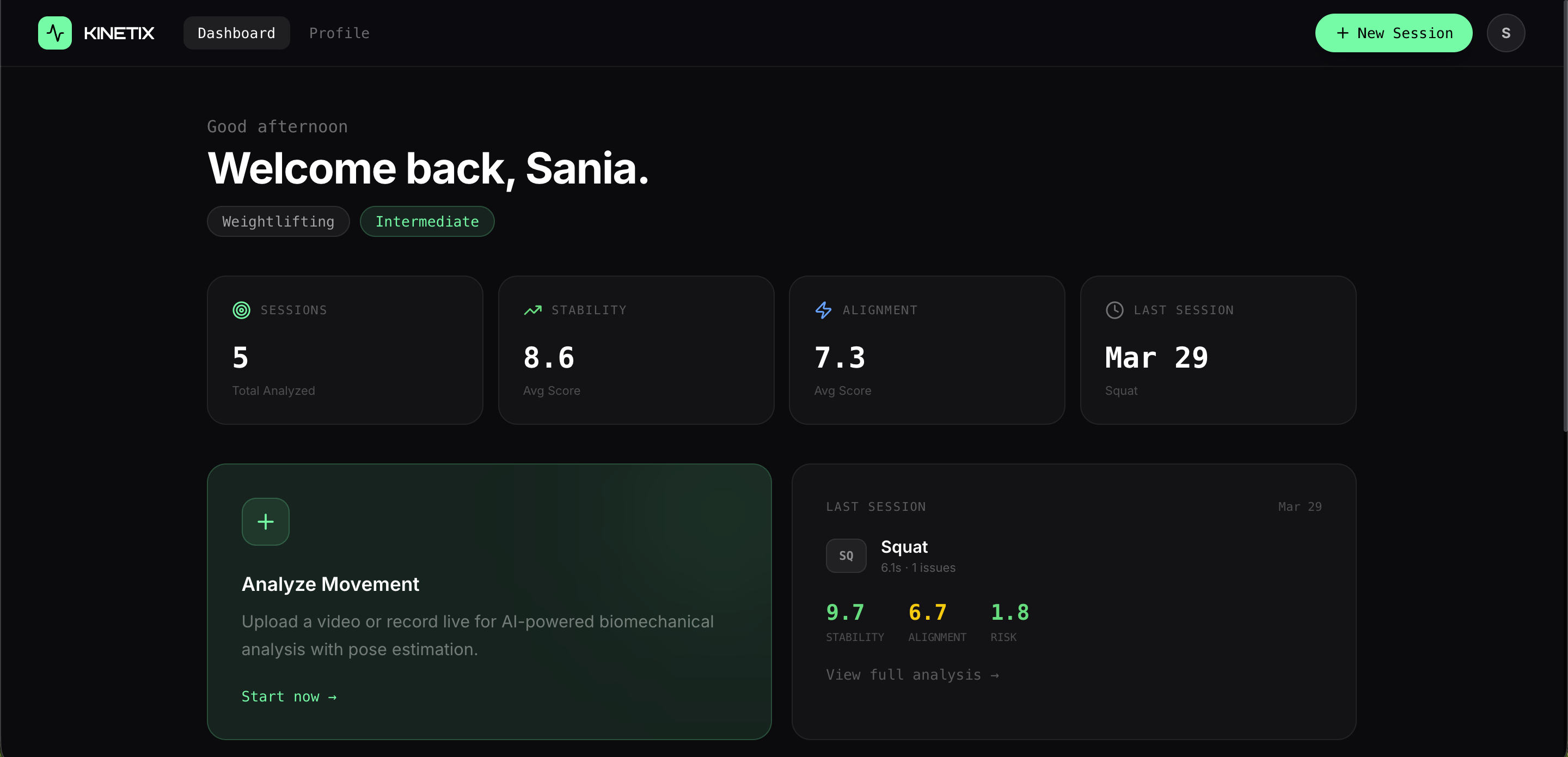Click the Kinetix pulse logo icon
The height and width of the screenshot is (757, 1568).
55,33
